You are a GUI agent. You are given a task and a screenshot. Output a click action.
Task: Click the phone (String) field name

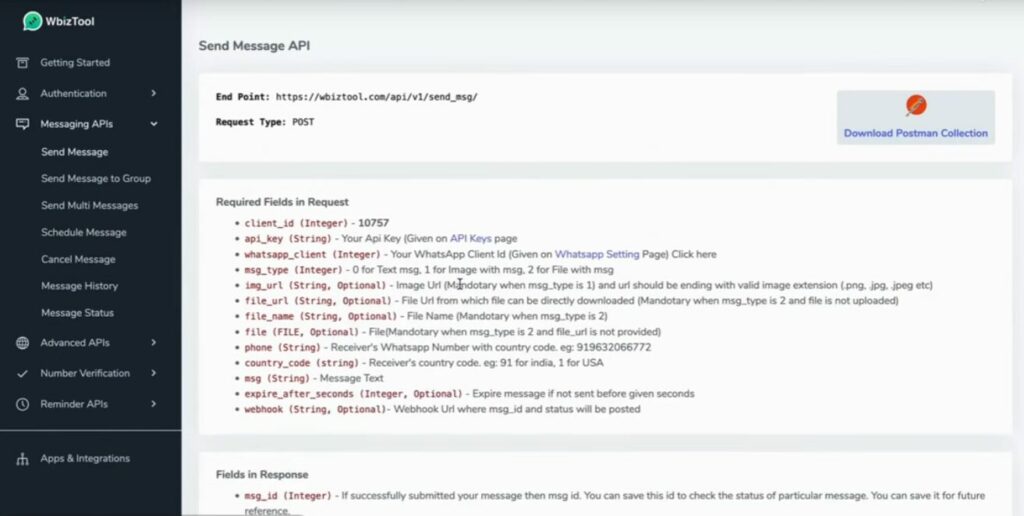coord(283,347)
